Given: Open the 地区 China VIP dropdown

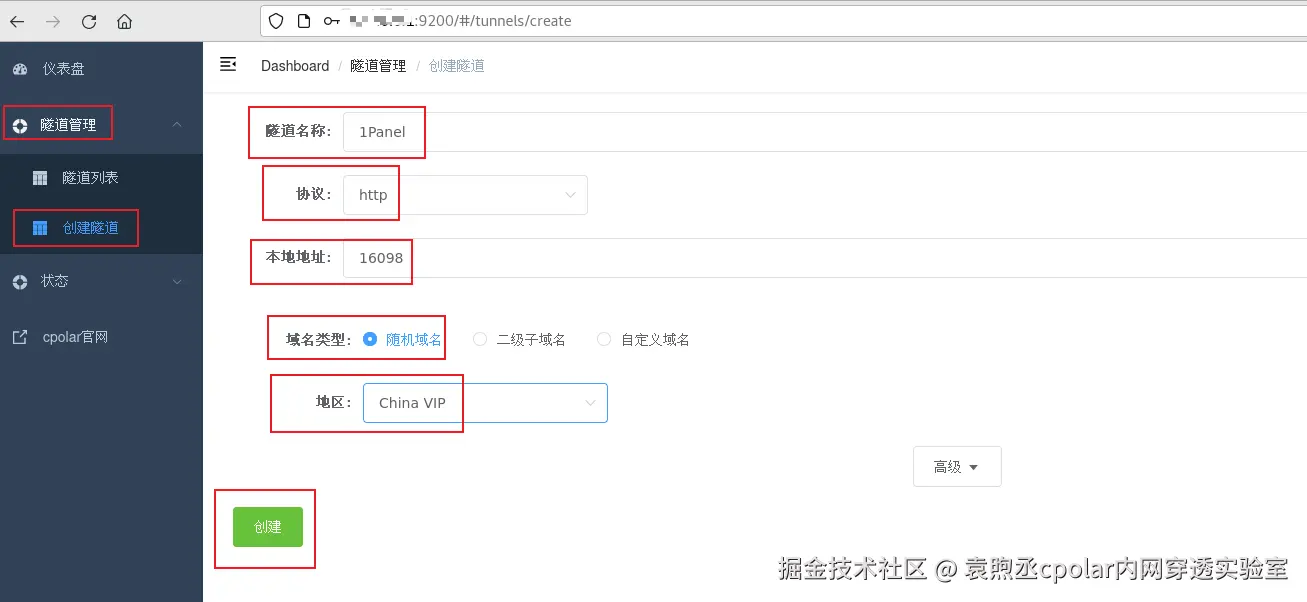Looking at the screenshot, I should click(485, 403).
